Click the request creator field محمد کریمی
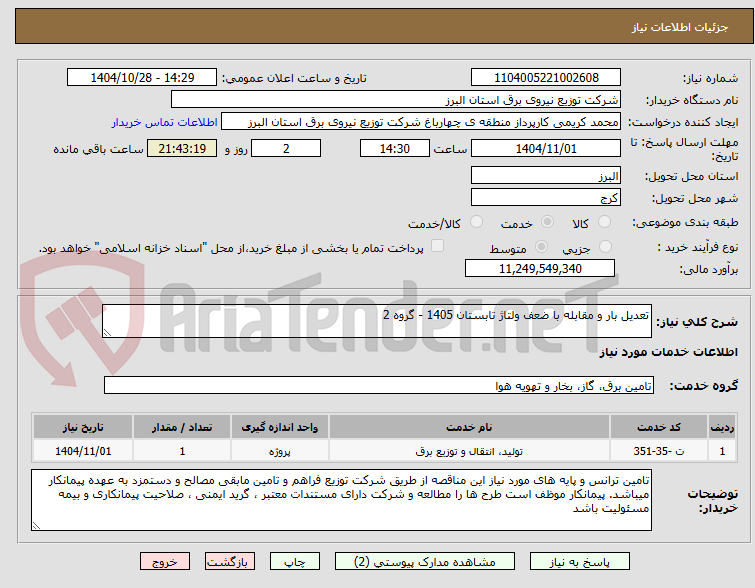Image resolution: width=755 pixels, height=588 pixels. tap(421, 122)
